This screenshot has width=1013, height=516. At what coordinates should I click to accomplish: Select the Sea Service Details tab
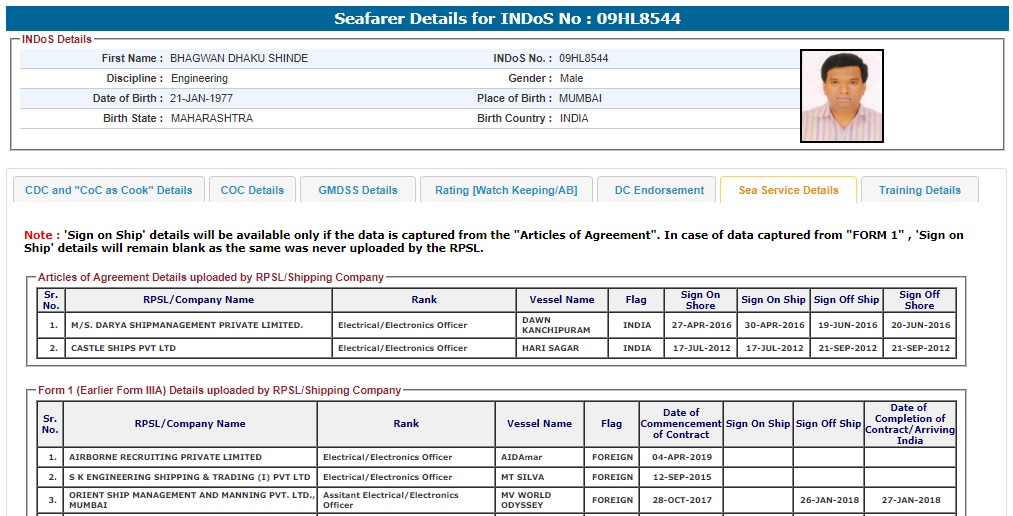[x=788, y=190]
